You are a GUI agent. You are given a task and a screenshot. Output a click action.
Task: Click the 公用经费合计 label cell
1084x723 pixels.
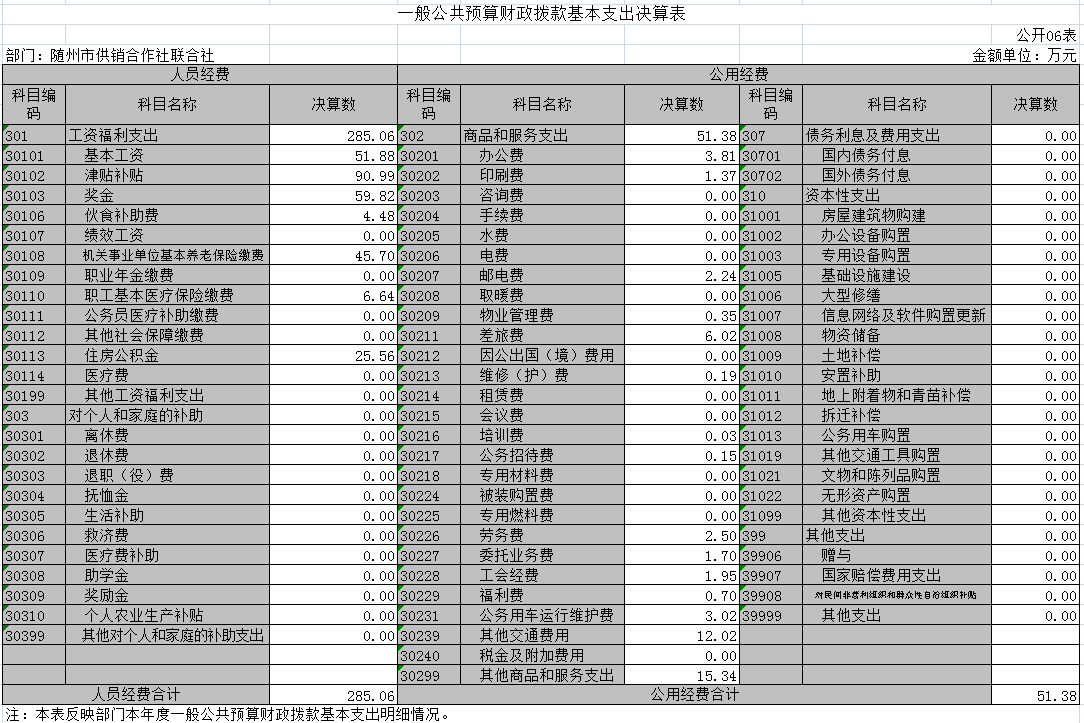(694, 695)
